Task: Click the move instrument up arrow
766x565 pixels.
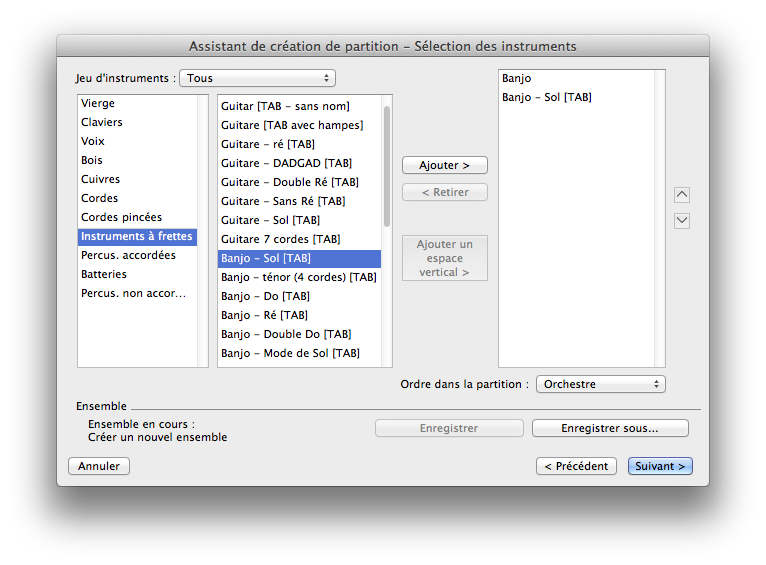Action: click(682, 195)
